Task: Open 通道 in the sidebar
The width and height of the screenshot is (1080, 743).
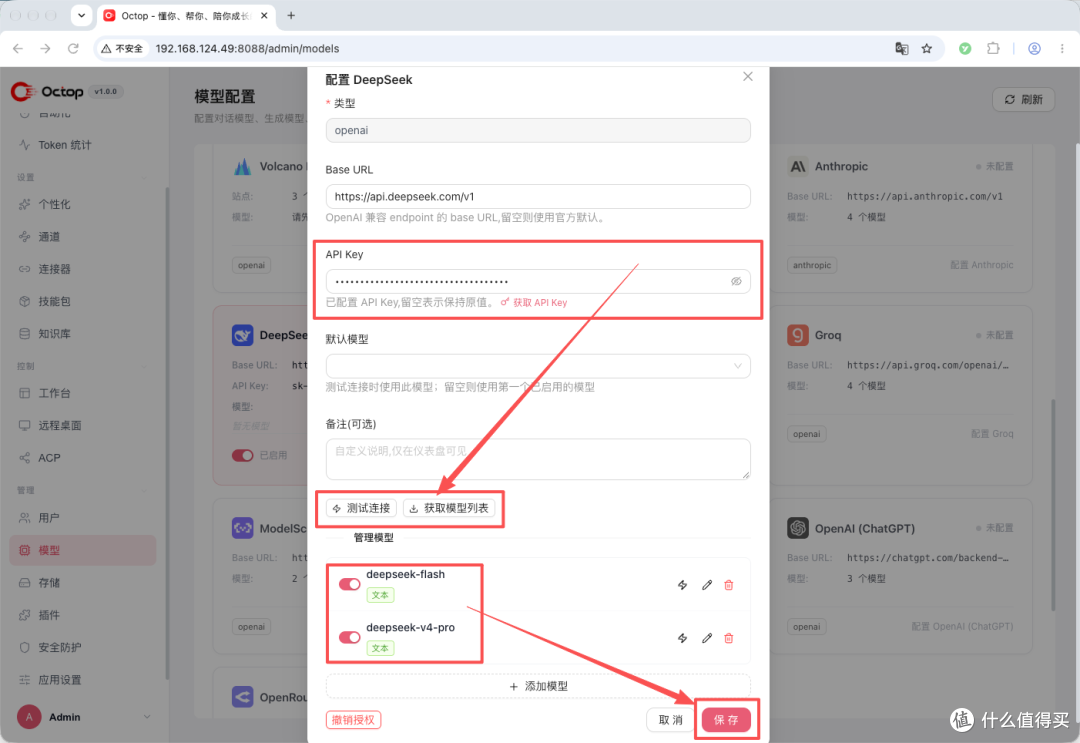Action: [x=83, y=237]
